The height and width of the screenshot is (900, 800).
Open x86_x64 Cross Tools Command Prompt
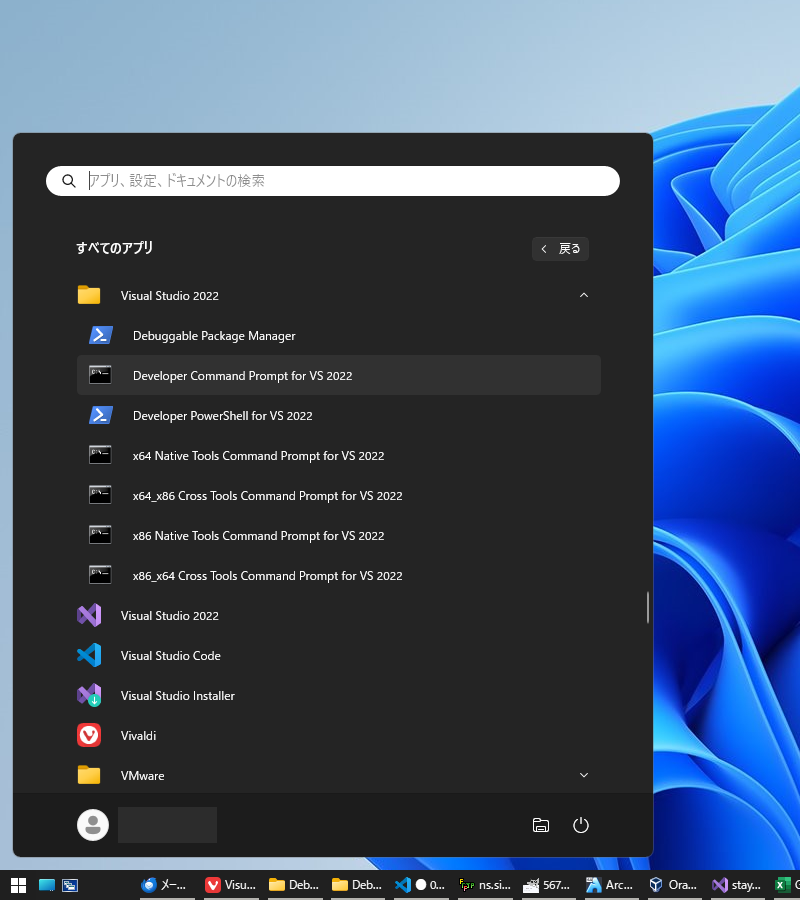pyautogui.click(x=339, y=576)
